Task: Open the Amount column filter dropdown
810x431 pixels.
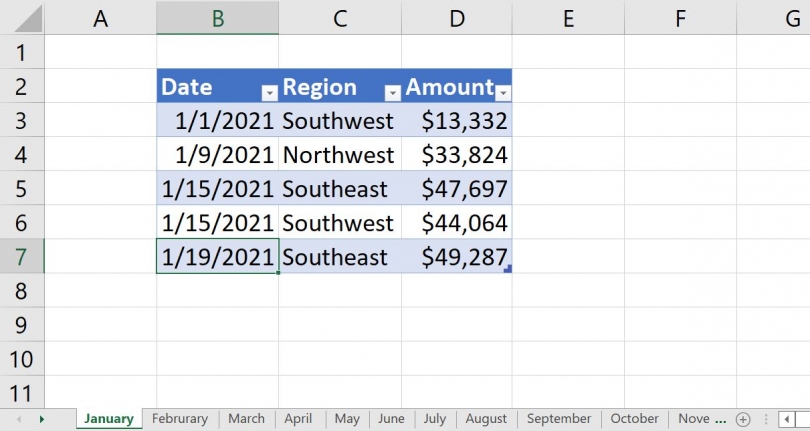Action: (x=503, y=92)
